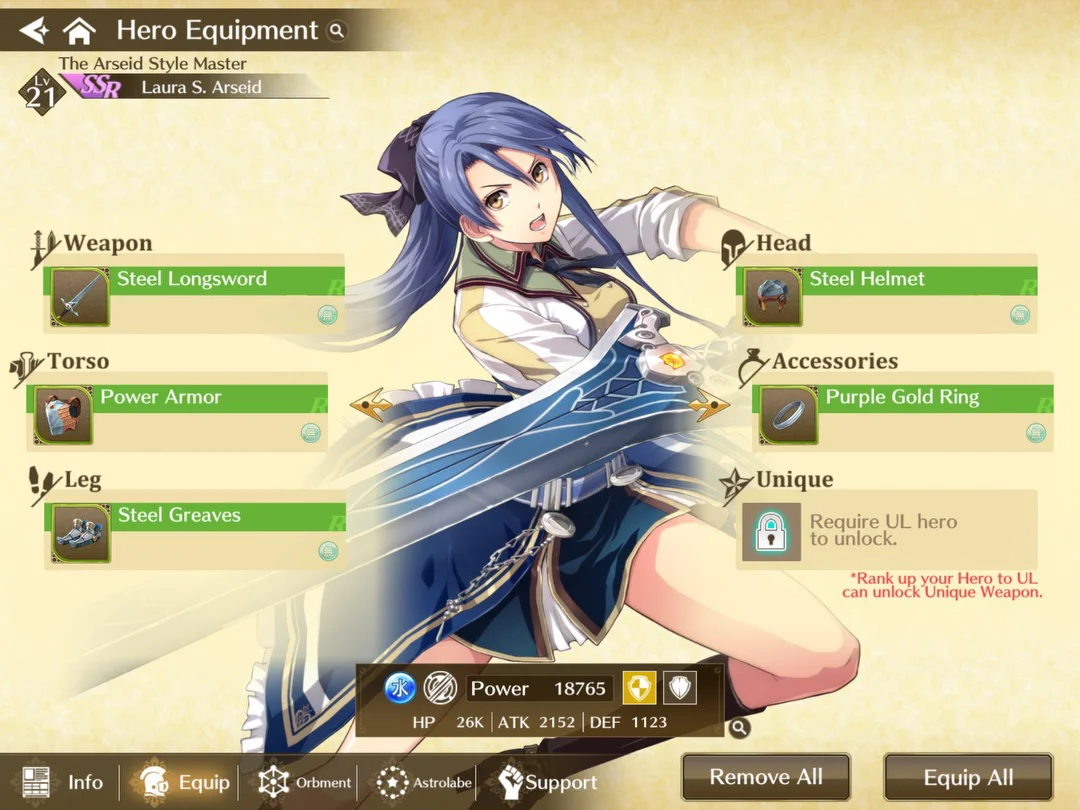1080x810 pixels.
Task: Open stat details magnifier near DEF
Action: [x=739, y=727]
